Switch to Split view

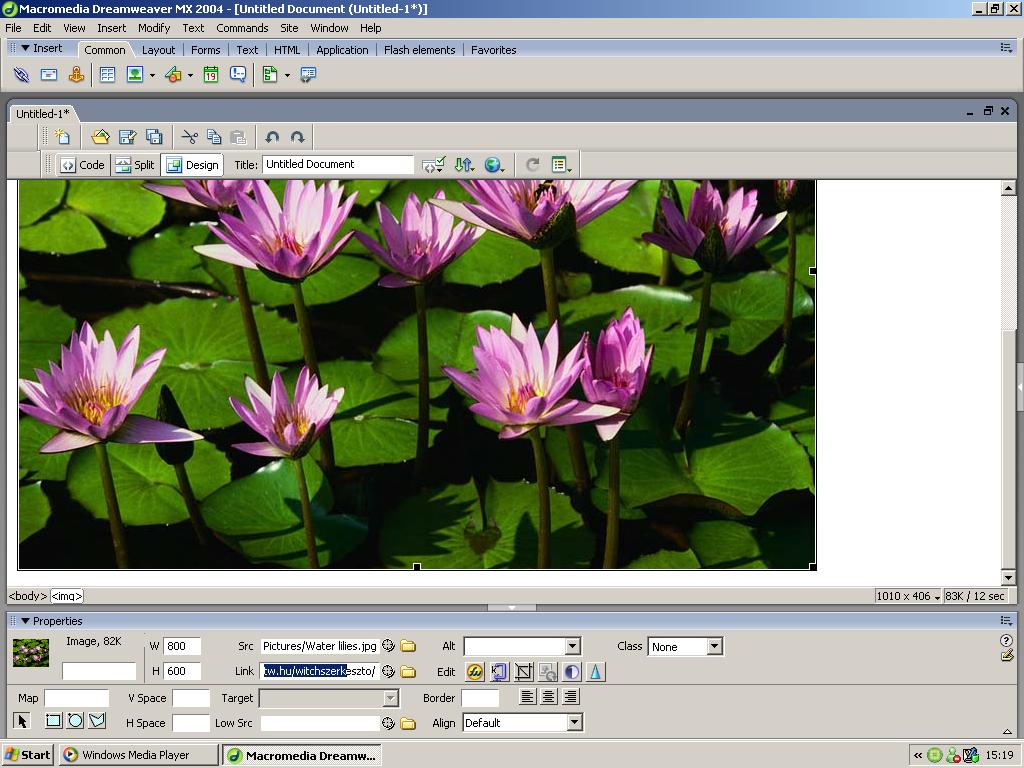tap(135, 165)
